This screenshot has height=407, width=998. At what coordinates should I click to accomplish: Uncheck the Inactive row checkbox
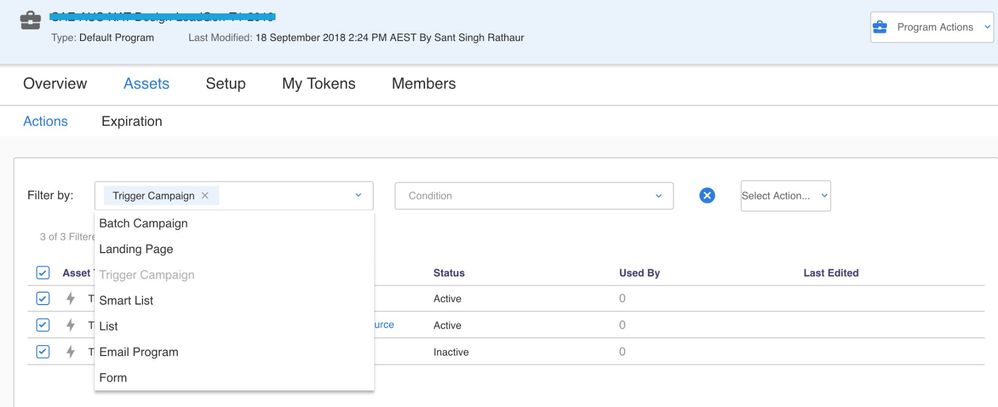click(x=42, y=351)
